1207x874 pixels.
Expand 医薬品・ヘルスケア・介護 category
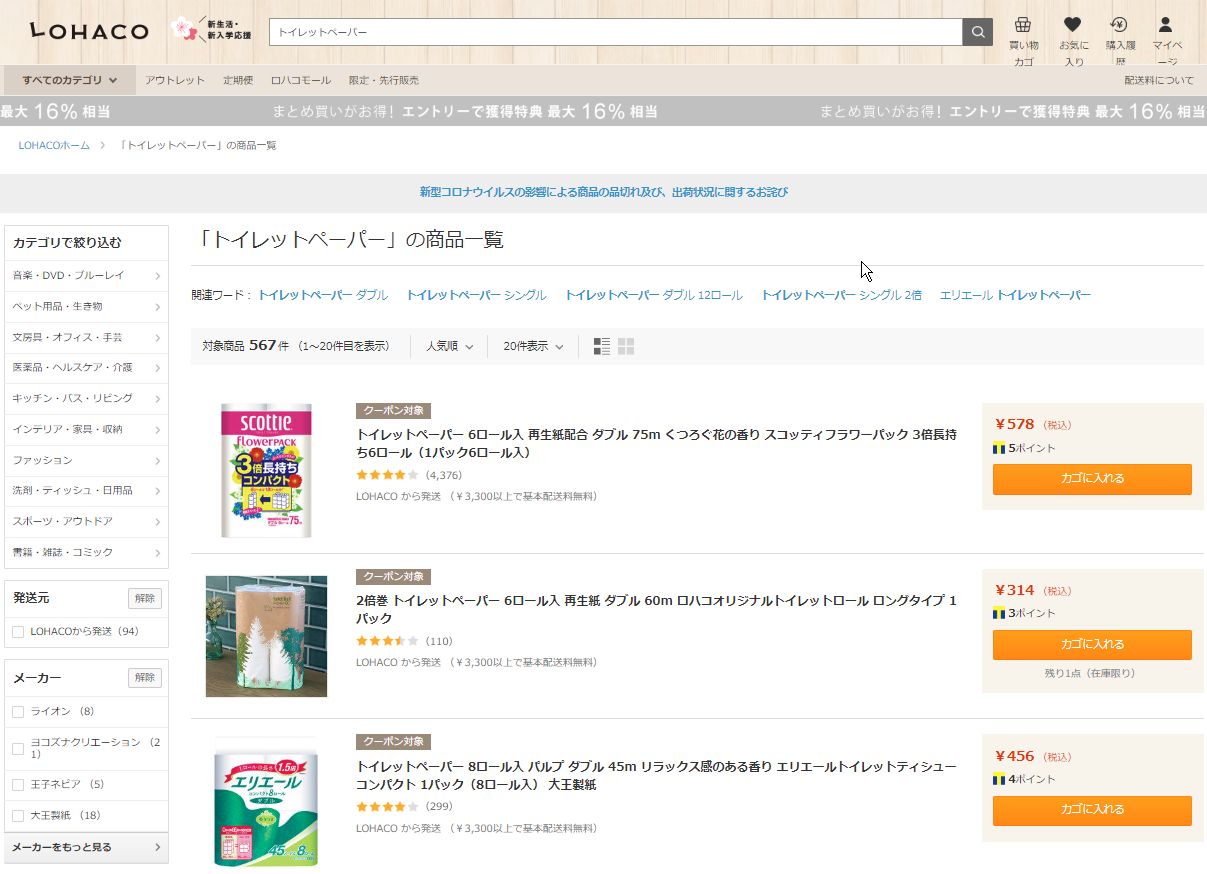[87, 367]
